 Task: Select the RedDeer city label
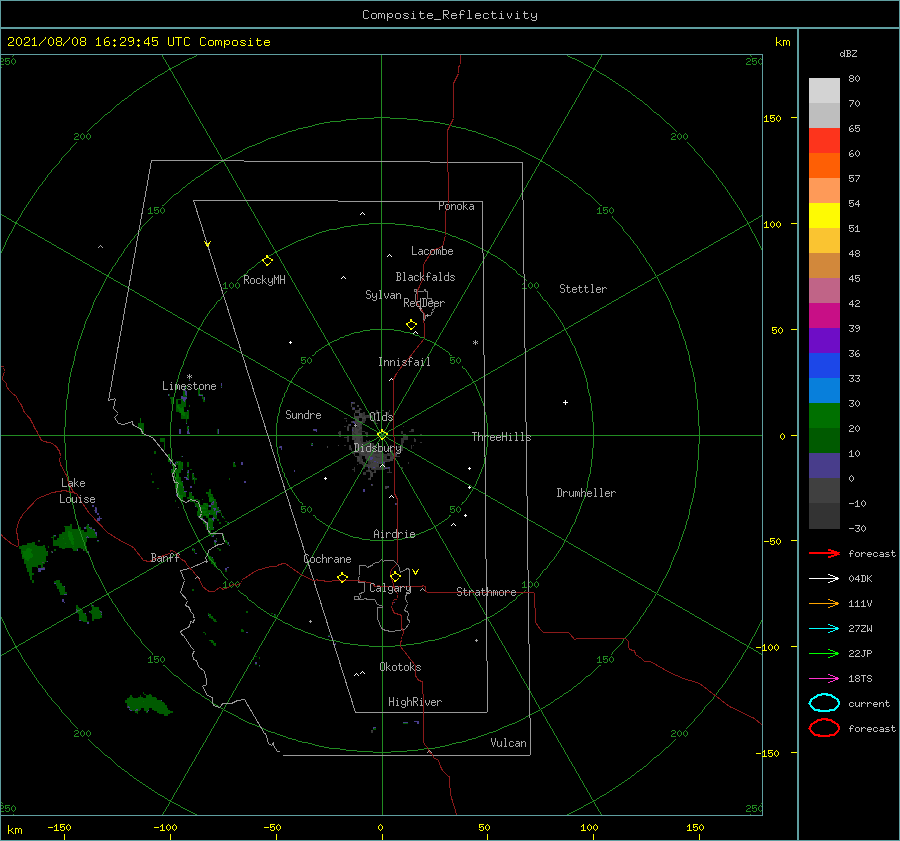pos(424,303)
